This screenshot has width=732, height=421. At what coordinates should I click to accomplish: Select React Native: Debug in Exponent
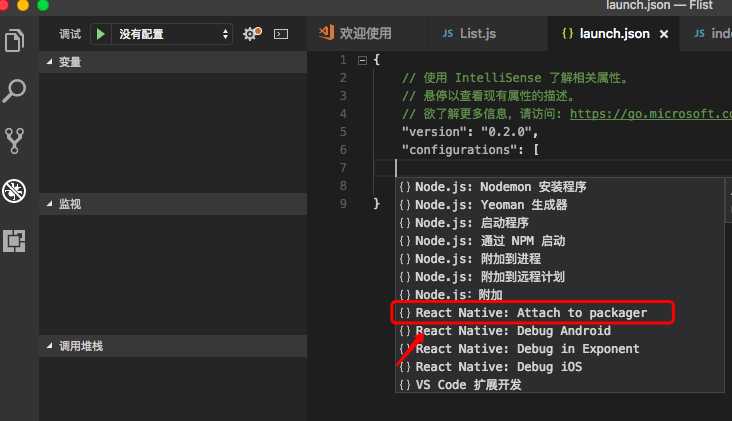coord(559,349)
